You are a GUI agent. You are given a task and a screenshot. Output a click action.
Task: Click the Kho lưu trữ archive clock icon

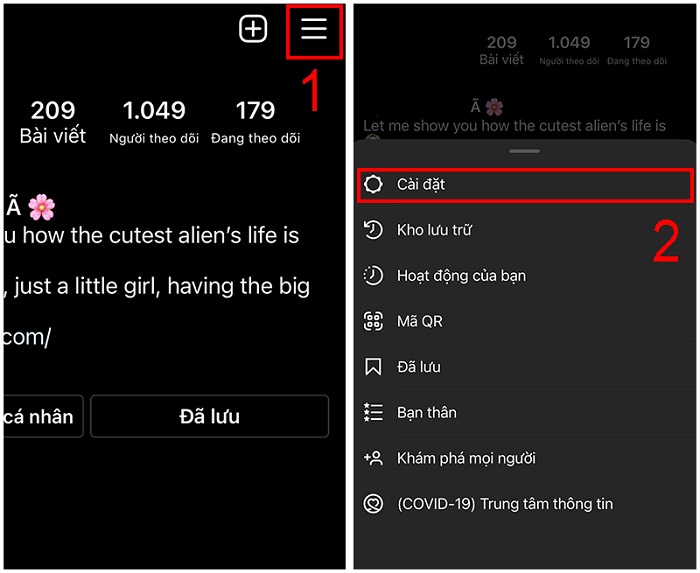point(373,230)
